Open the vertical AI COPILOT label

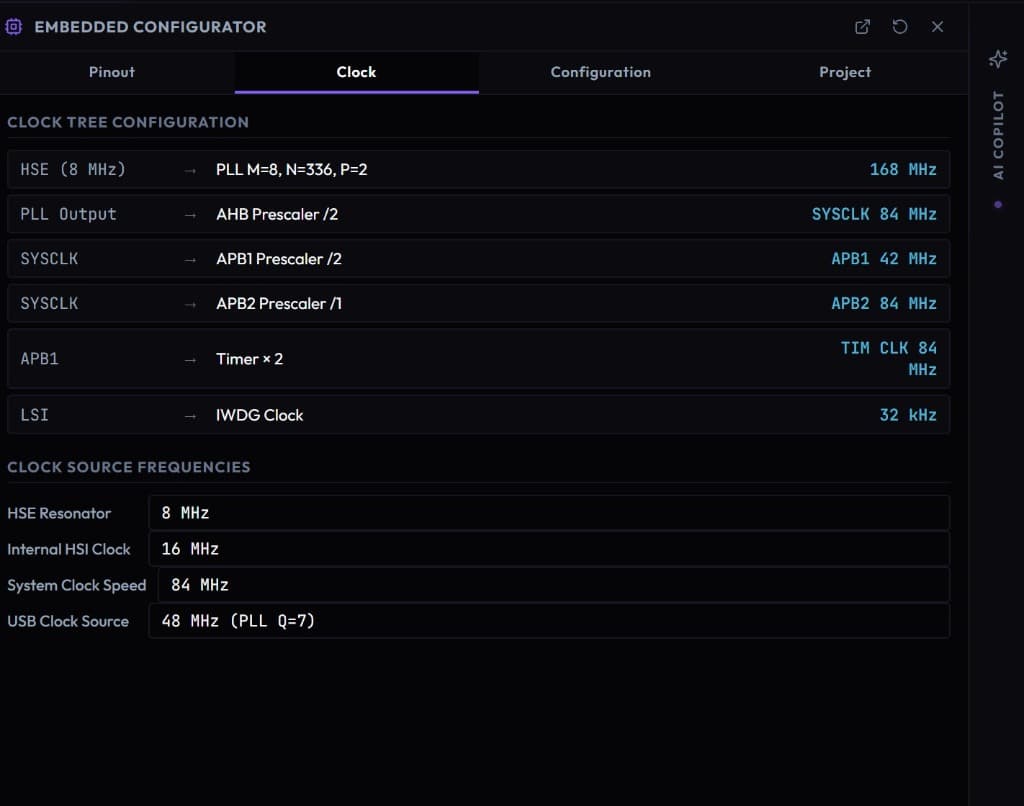click(x=998, y=135)
